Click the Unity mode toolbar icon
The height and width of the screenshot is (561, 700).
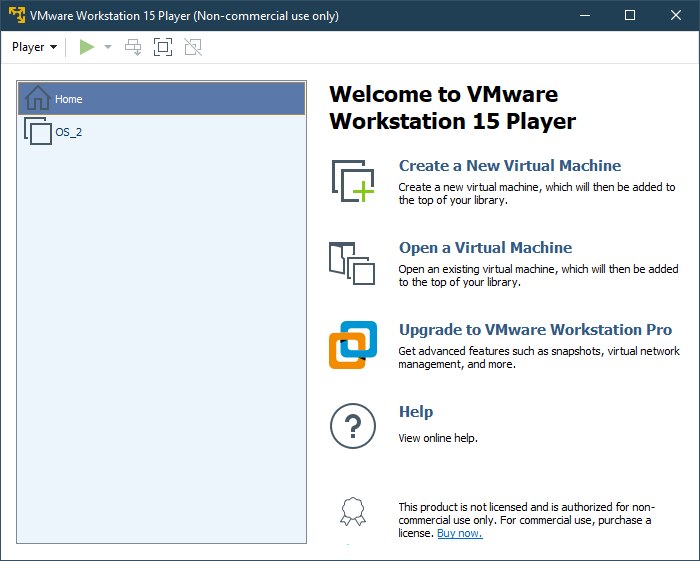pyautogui.click(x=193, y=47)
